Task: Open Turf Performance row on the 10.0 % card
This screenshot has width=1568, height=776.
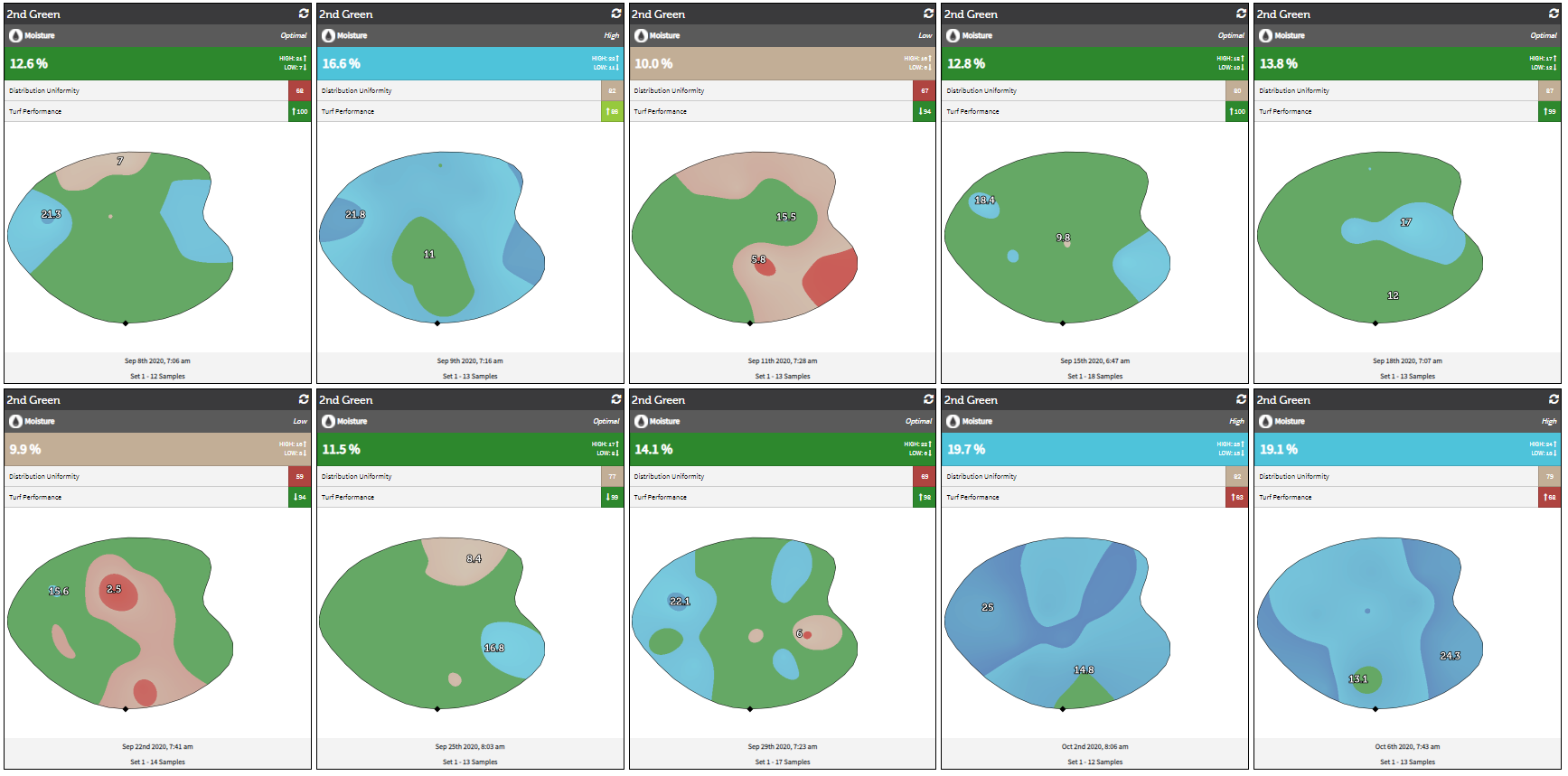Action: tap(770, 111)
